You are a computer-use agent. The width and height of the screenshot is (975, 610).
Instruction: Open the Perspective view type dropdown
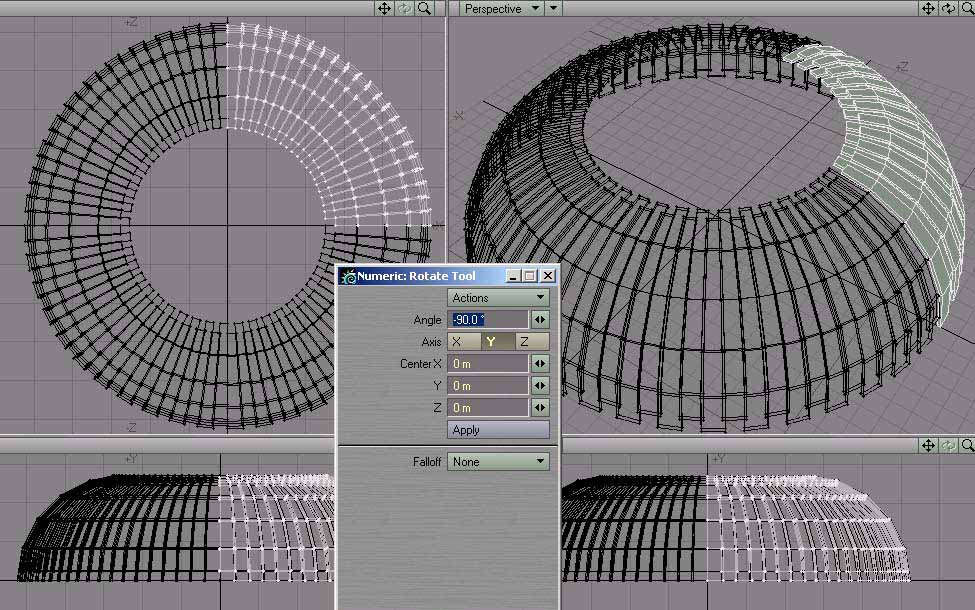(502, 9)
